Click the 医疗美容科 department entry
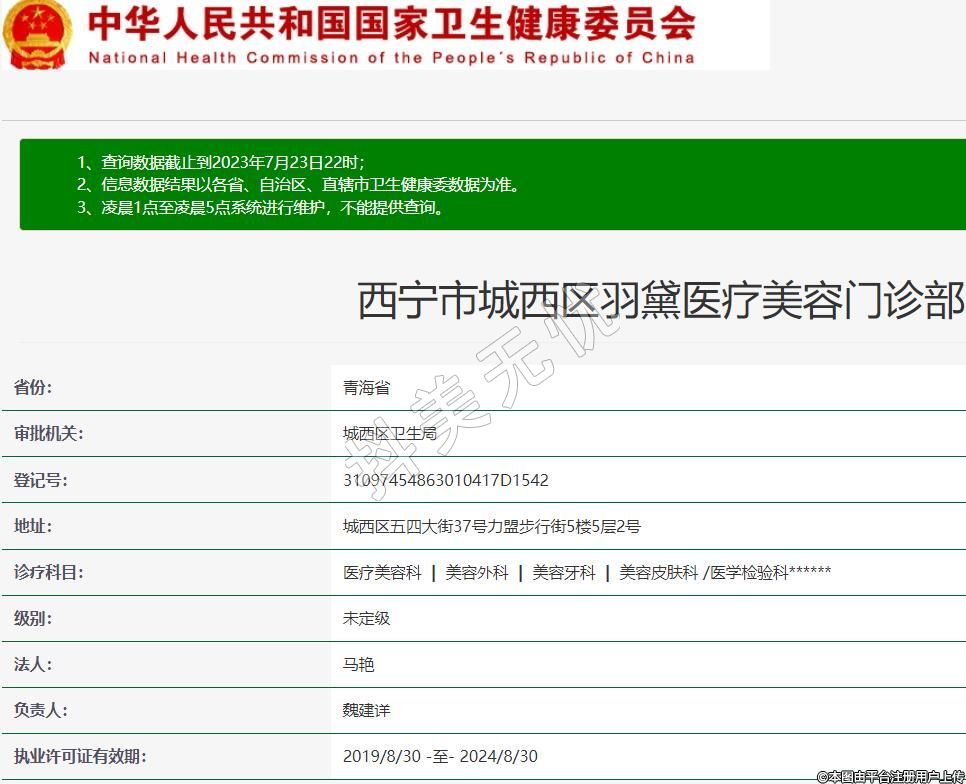Viewport: 966px width, 784px height. [382, 572]
